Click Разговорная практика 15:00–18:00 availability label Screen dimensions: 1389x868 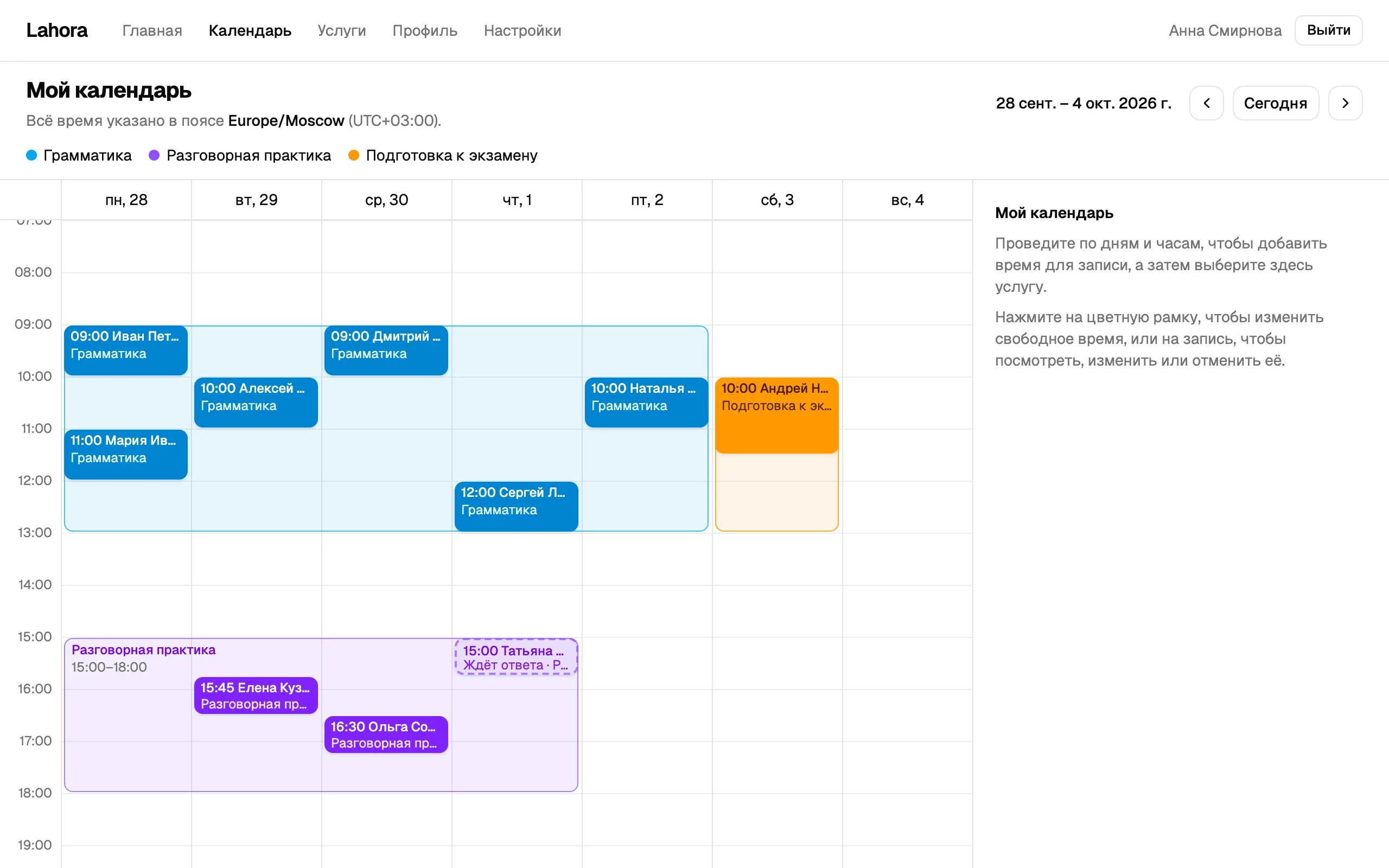[143, 658]
